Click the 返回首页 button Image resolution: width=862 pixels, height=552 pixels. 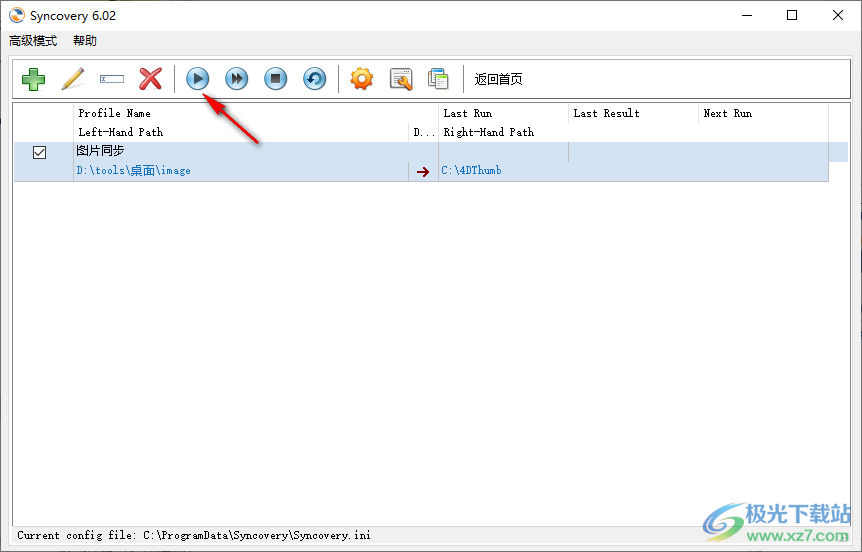tap(498, 79)
